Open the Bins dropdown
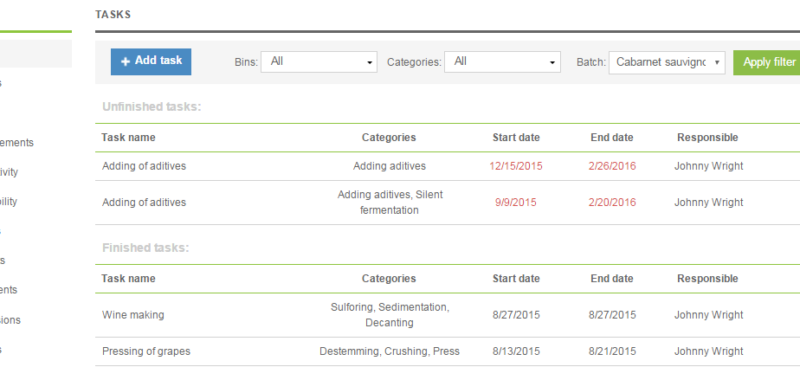Image resolution: width=800 pixels, height=380 pixels. click(x=319, y=62)
